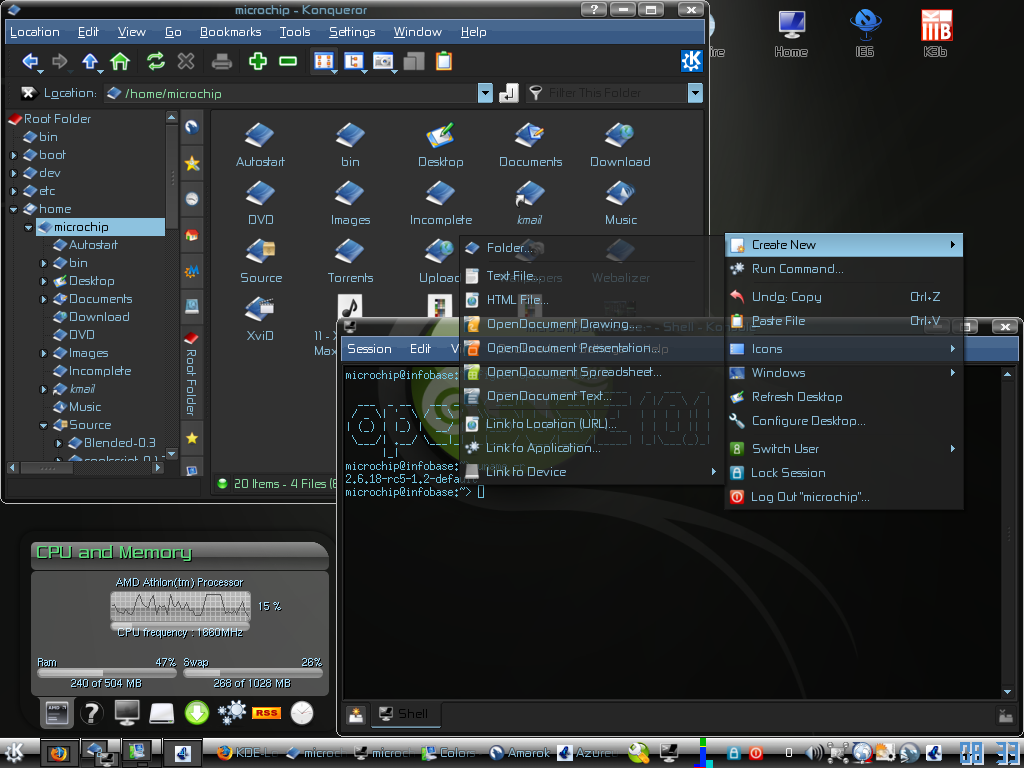The height and width of the screenshot is (768, 1024).
Task: Go up one directory with Up arrow
Action: click(x=89, y=61)
